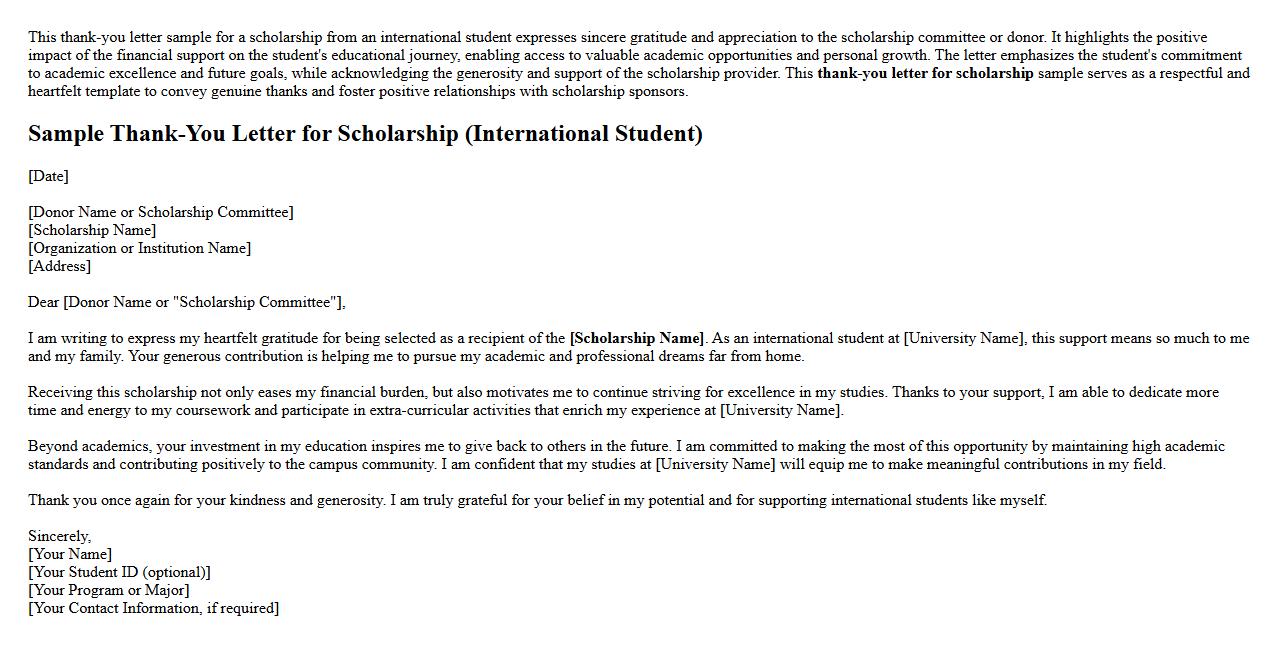The height and width of the screenshot is (650, 1278).
Task: Click the [Scholarship Name] address line
Action: coord(92,230)
